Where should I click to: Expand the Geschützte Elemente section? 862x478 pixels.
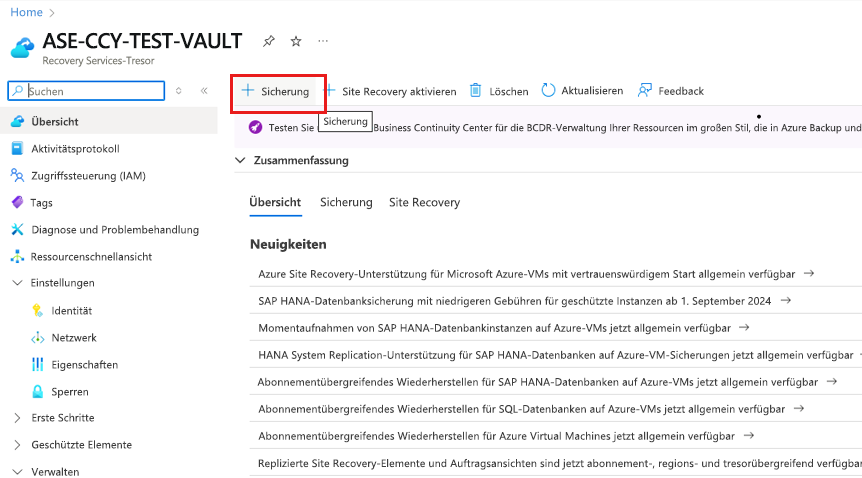[x=17, y=445]
